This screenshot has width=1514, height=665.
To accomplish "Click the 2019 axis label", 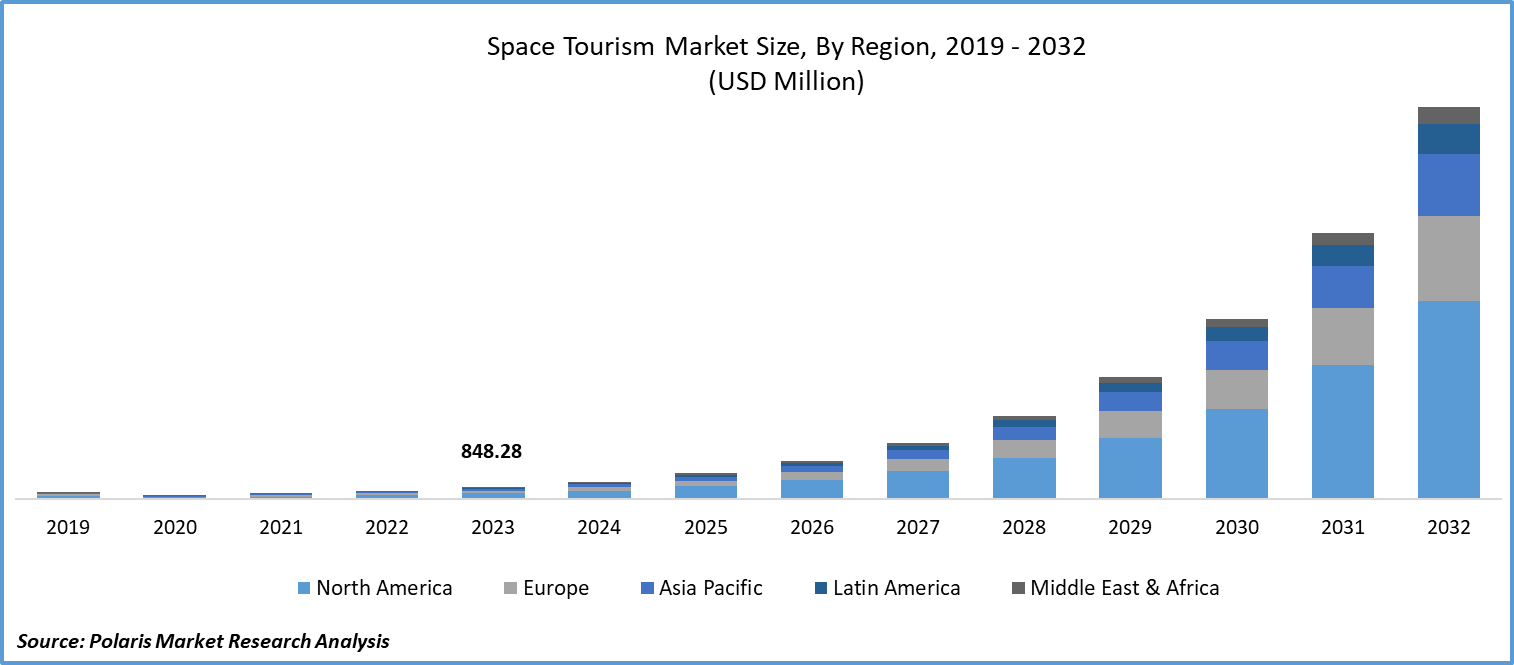I will pyautogui.click(x=67, y=526).
